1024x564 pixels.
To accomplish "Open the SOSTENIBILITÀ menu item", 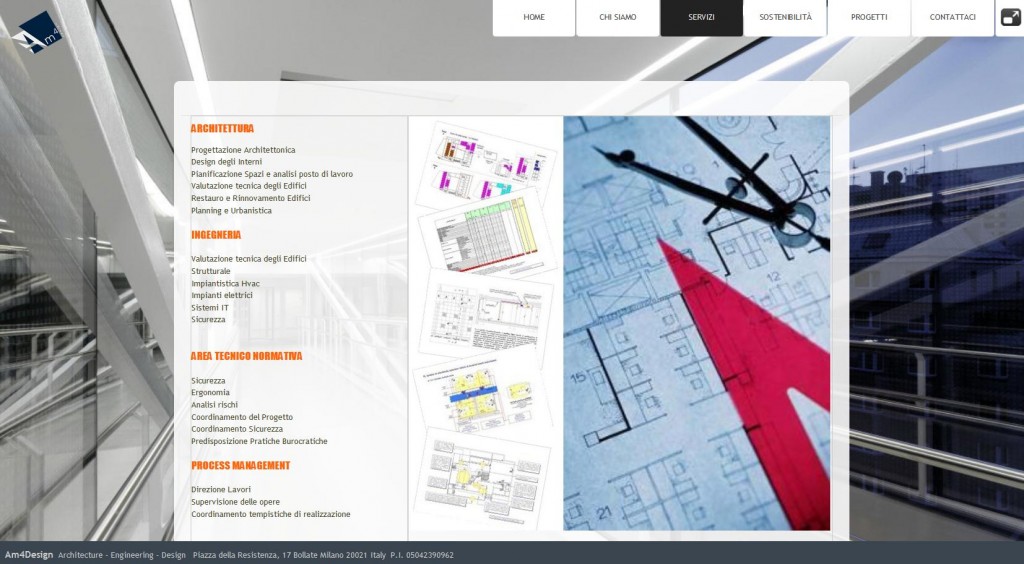I will tap(785, 17).
